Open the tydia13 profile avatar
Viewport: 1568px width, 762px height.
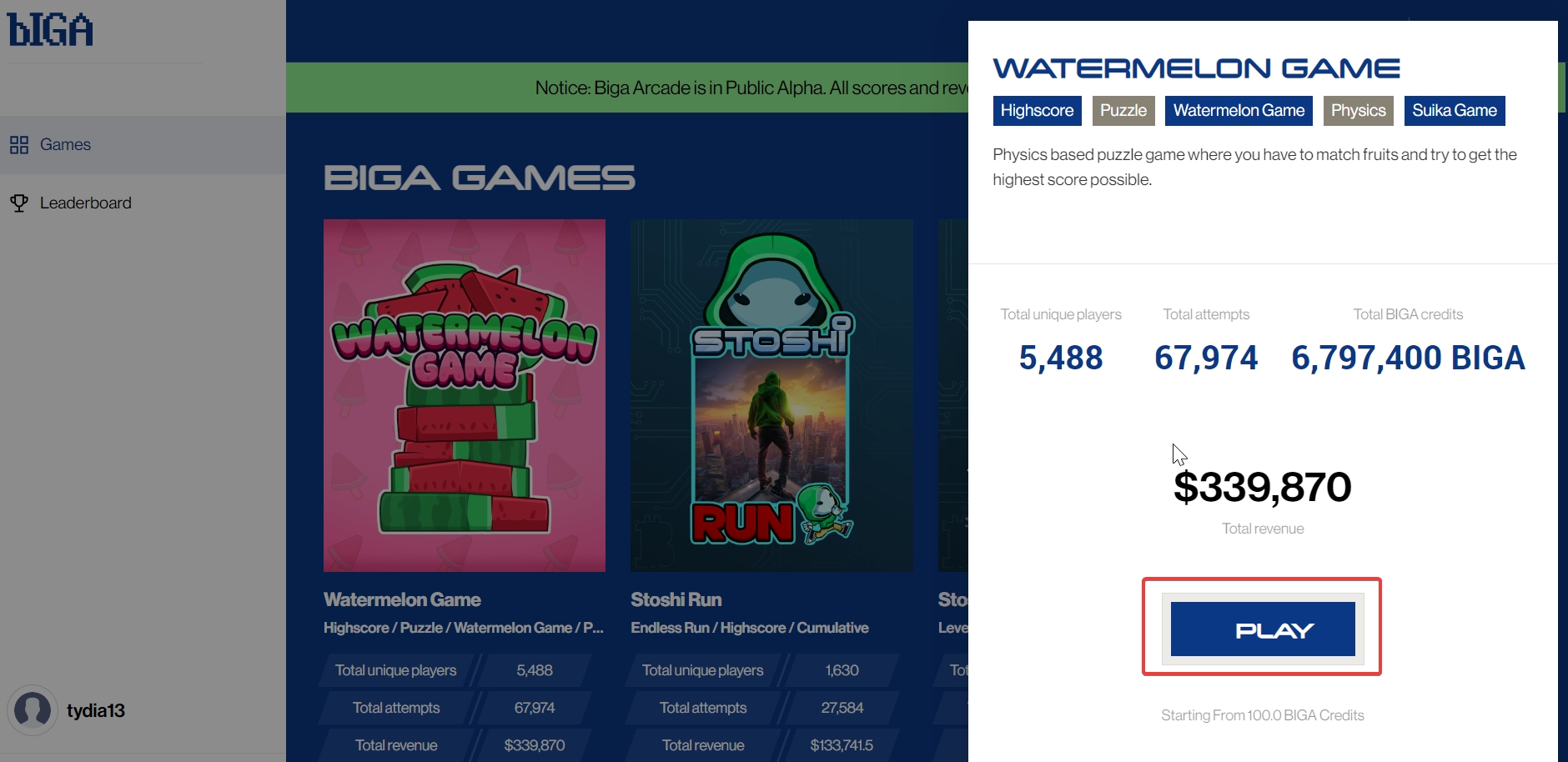33,710
